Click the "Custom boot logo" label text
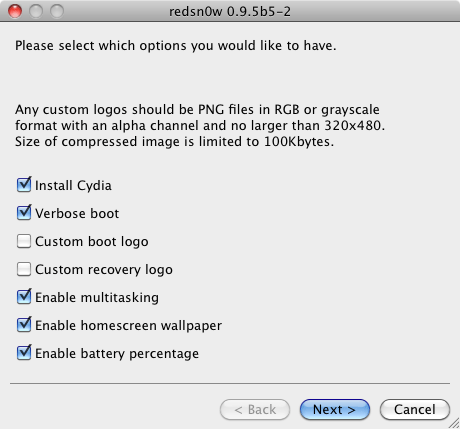This screenshot has width=460, height=429. [92, 242]
